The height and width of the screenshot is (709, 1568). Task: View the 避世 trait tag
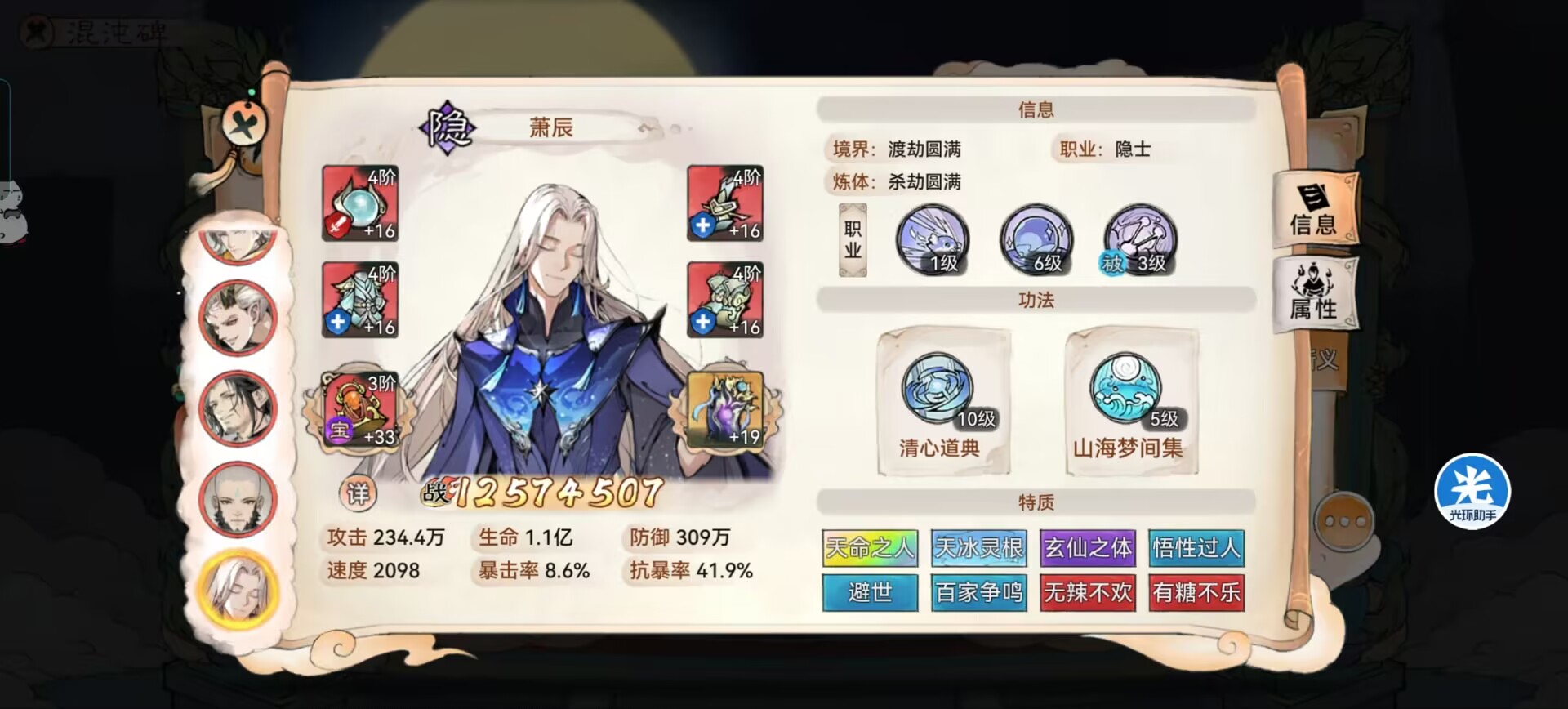click(x=870, y=592)
